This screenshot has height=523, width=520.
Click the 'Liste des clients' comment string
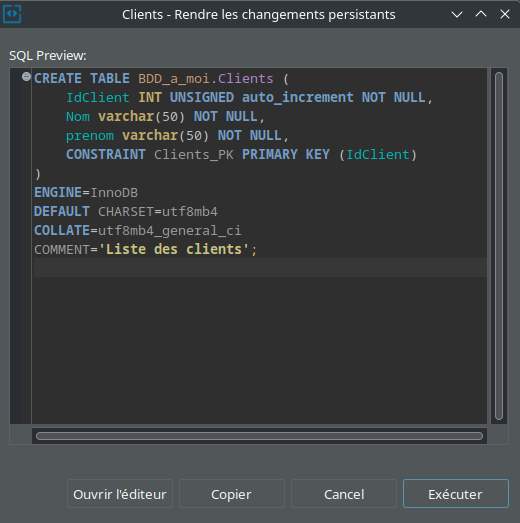[174, 249]
